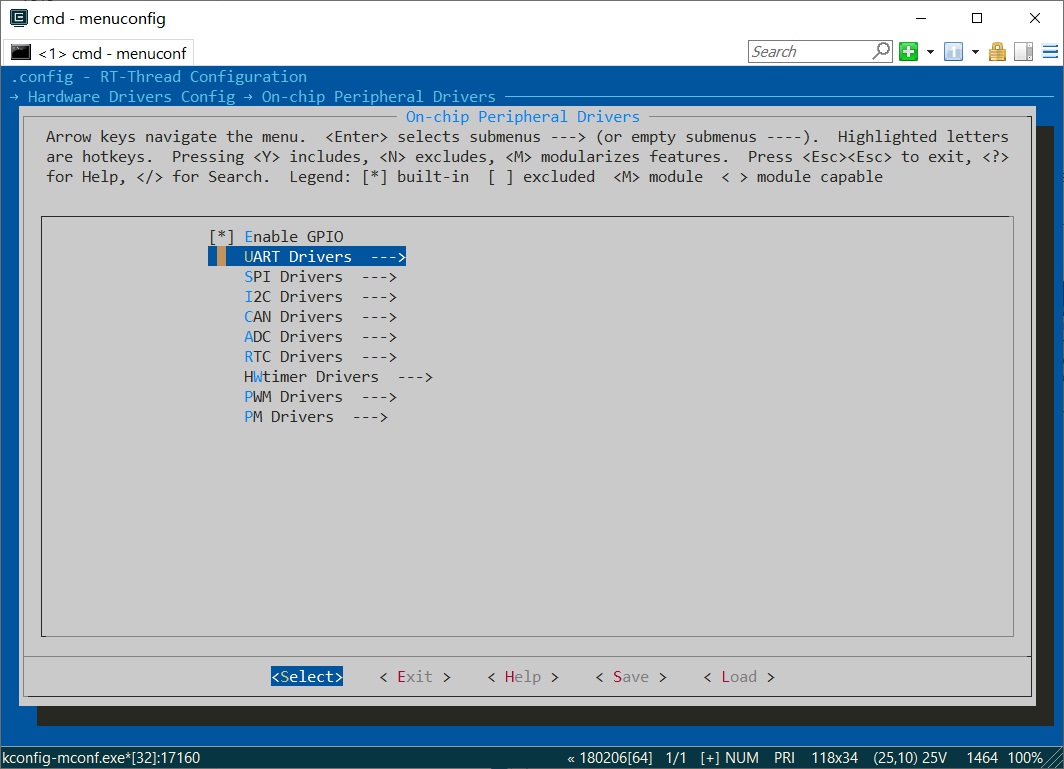Screen dimensions: 1064x769
Task: Click the magnifier icon in search box
Action: click(881, 51)
